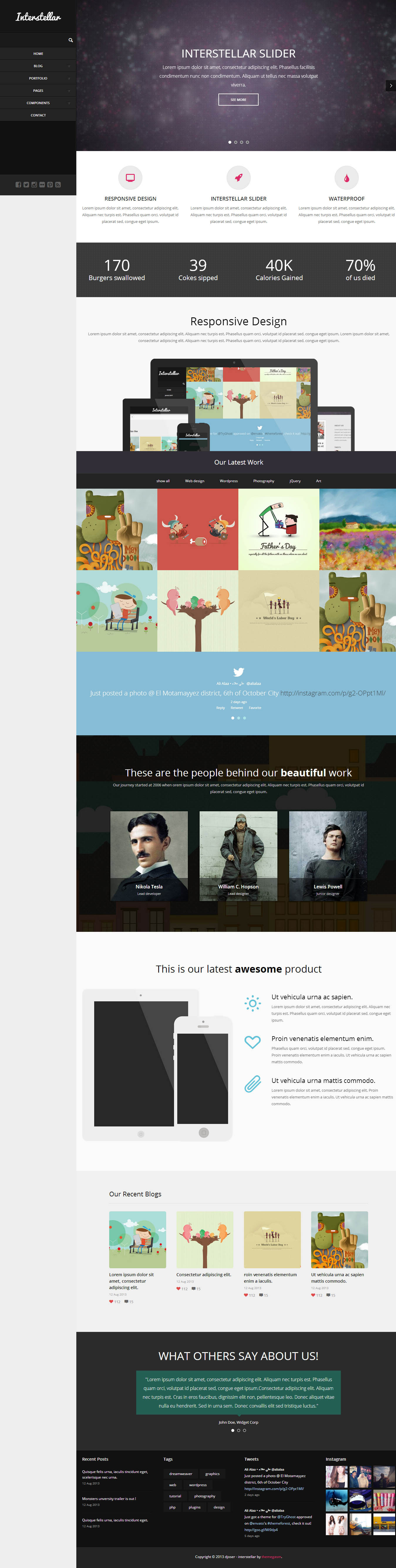The width and height of the screenshot is (396, 1568).
Task: Select the second hero slider dot
Action: tap(236, 143)
